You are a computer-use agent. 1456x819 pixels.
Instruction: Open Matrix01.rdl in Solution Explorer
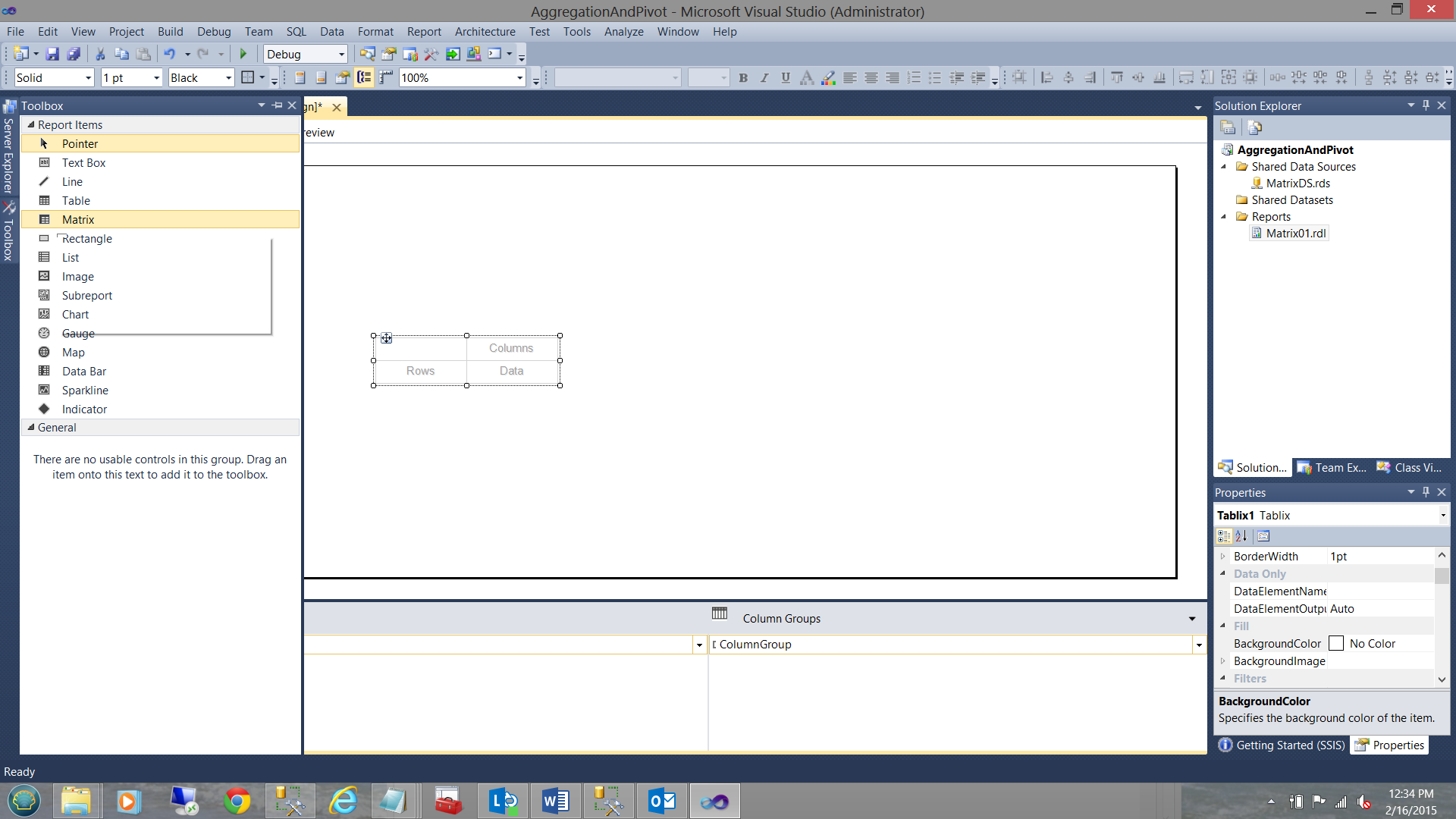click(x=1295, y=234)
